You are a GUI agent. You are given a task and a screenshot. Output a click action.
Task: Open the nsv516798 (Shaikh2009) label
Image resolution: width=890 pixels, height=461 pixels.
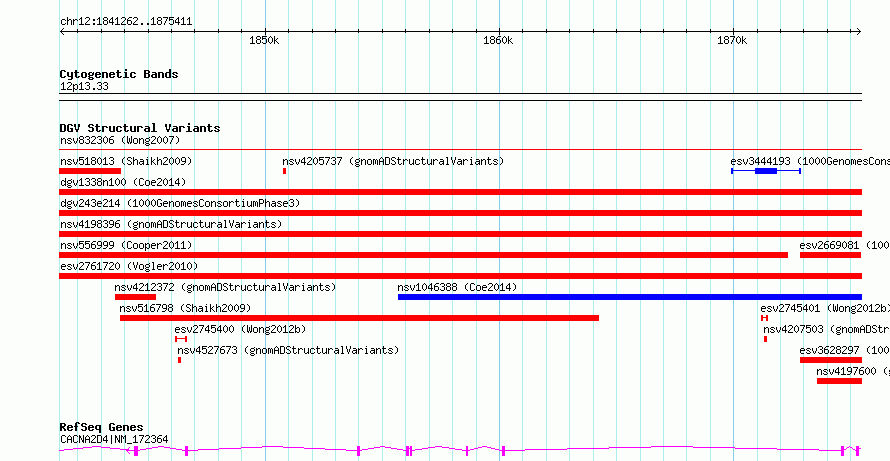click(x=185, y=308)
